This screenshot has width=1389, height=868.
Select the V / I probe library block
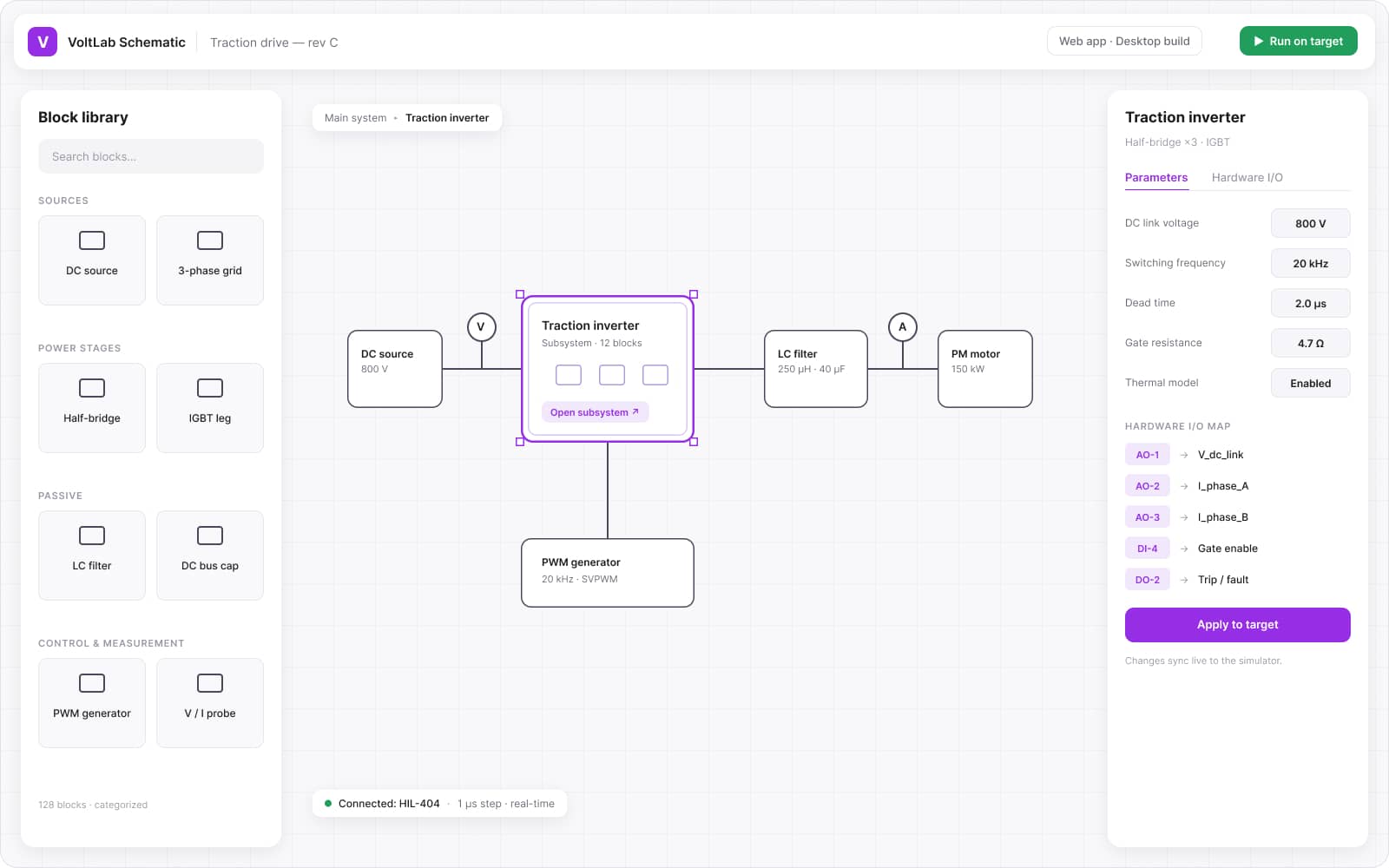tap(210, 703)
